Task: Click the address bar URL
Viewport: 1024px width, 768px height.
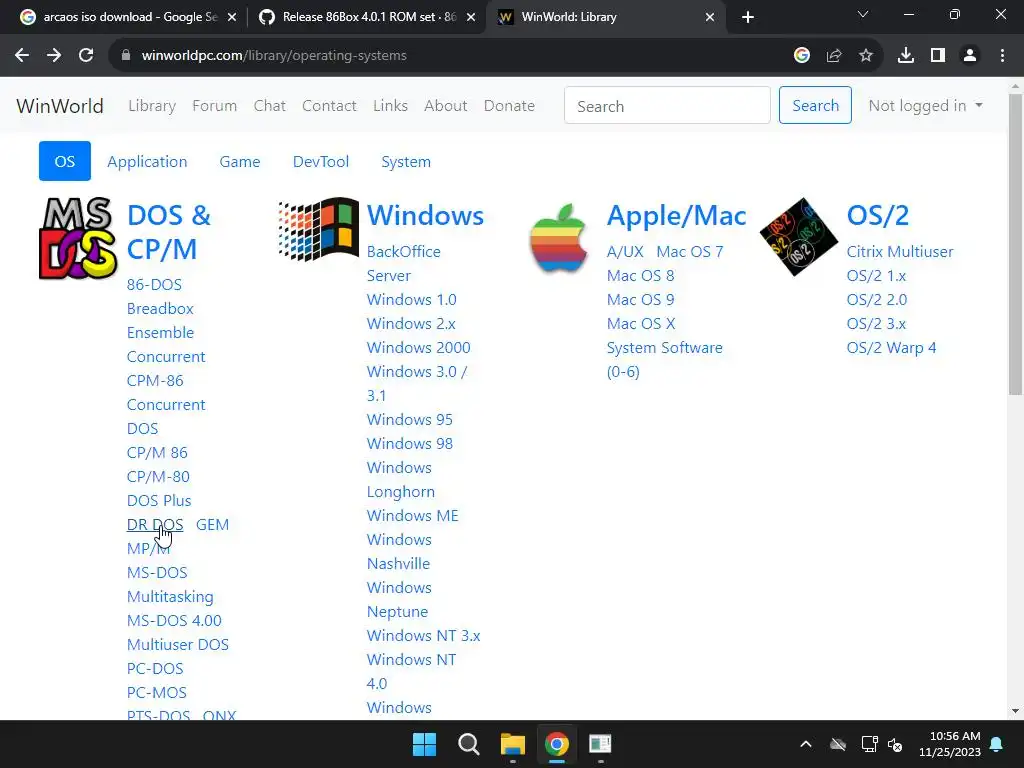Action: (x=274, y=56)
